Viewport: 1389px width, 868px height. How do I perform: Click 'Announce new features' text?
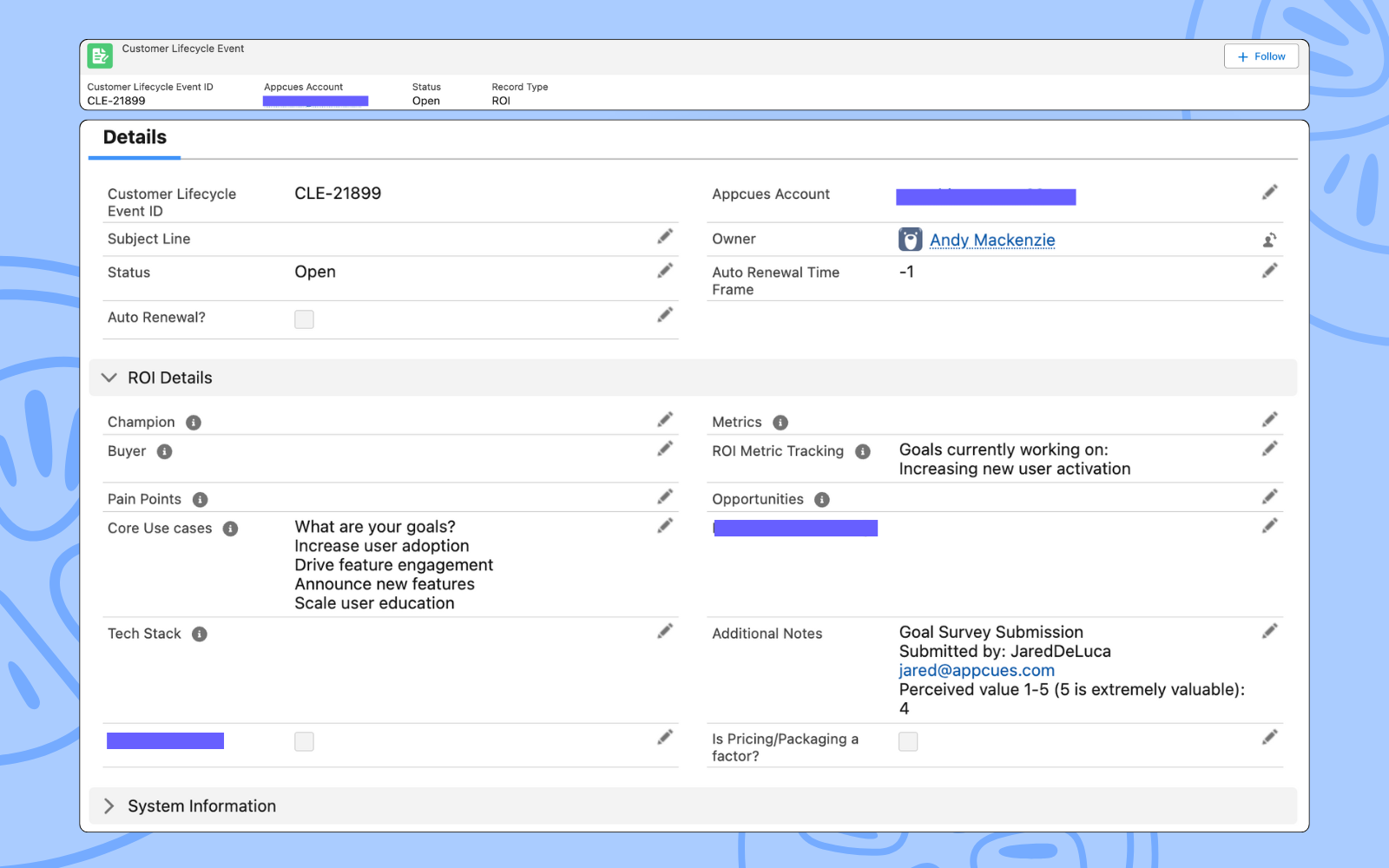[385, 584]
